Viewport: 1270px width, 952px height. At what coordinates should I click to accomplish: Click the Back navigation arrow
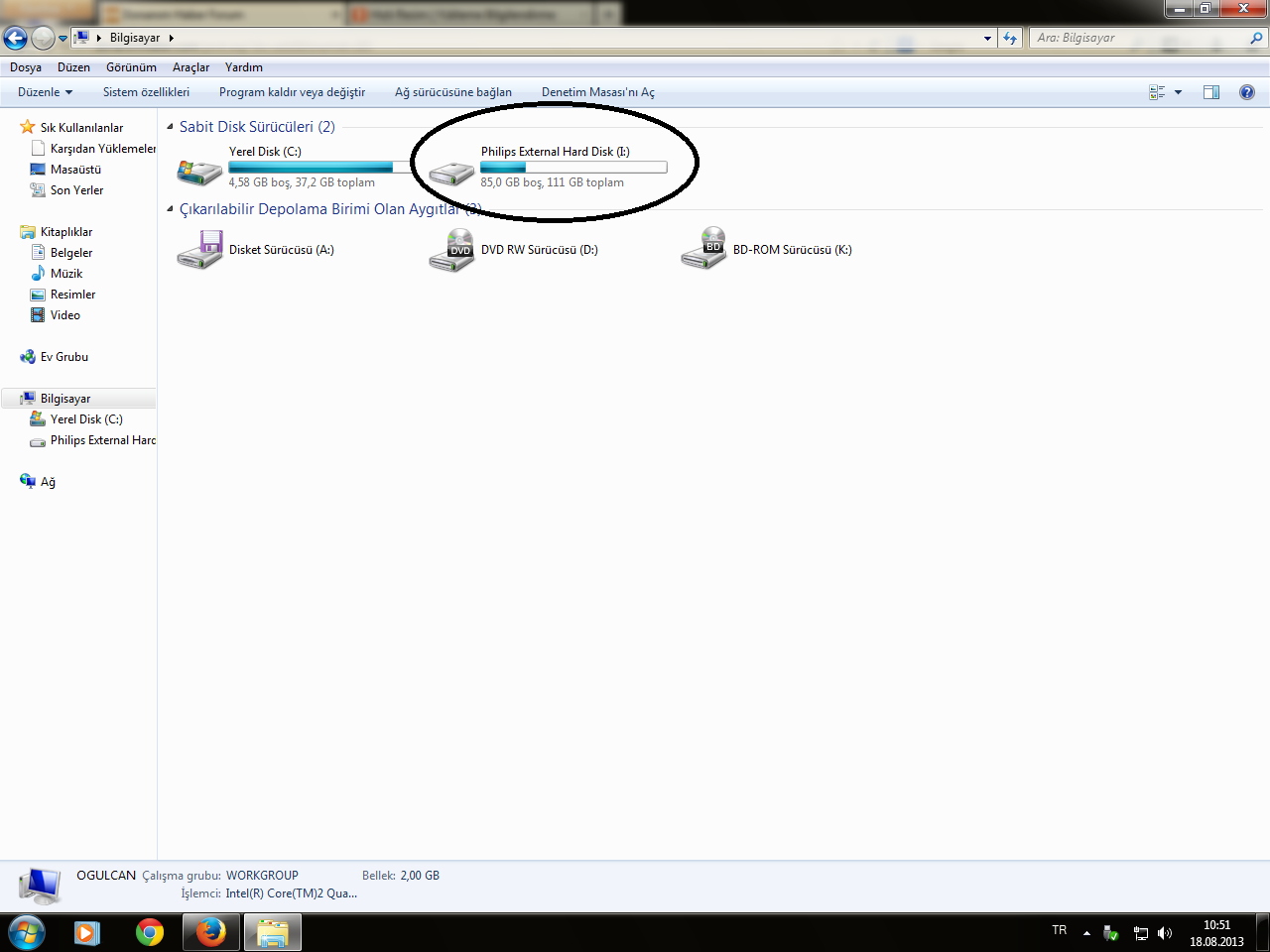15,38
